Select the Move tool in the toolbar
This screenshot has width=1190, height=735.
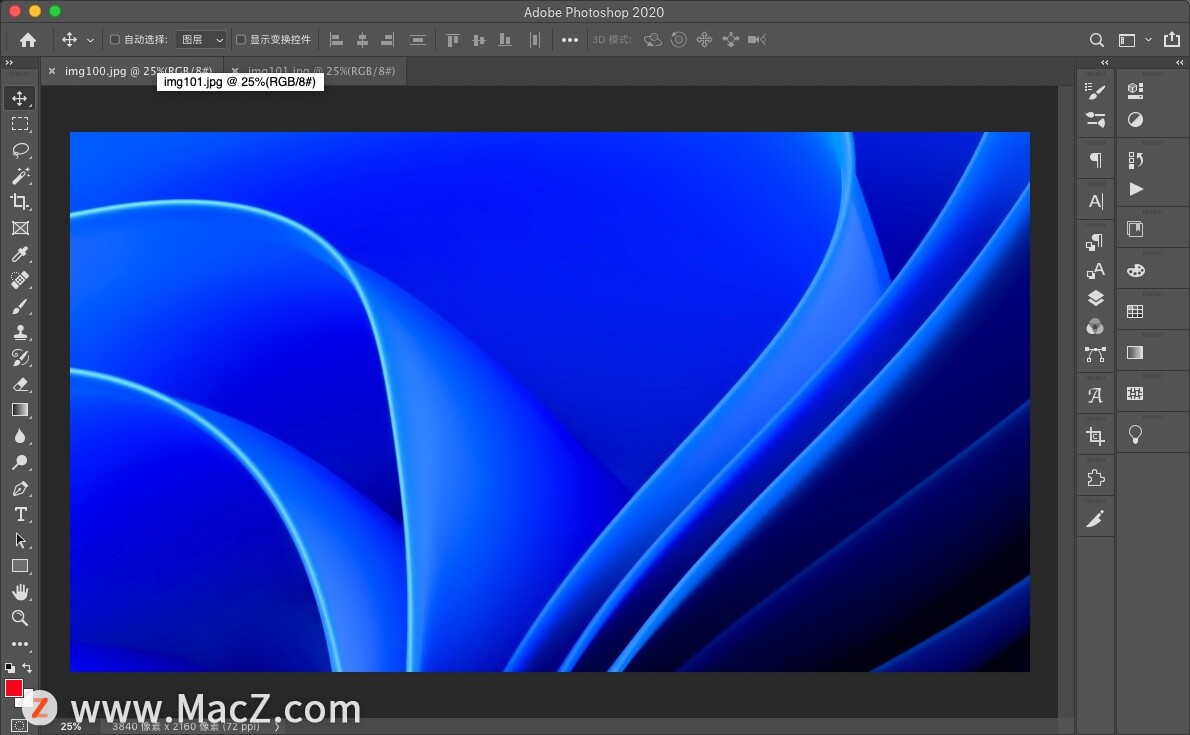(x=20, y=98)
